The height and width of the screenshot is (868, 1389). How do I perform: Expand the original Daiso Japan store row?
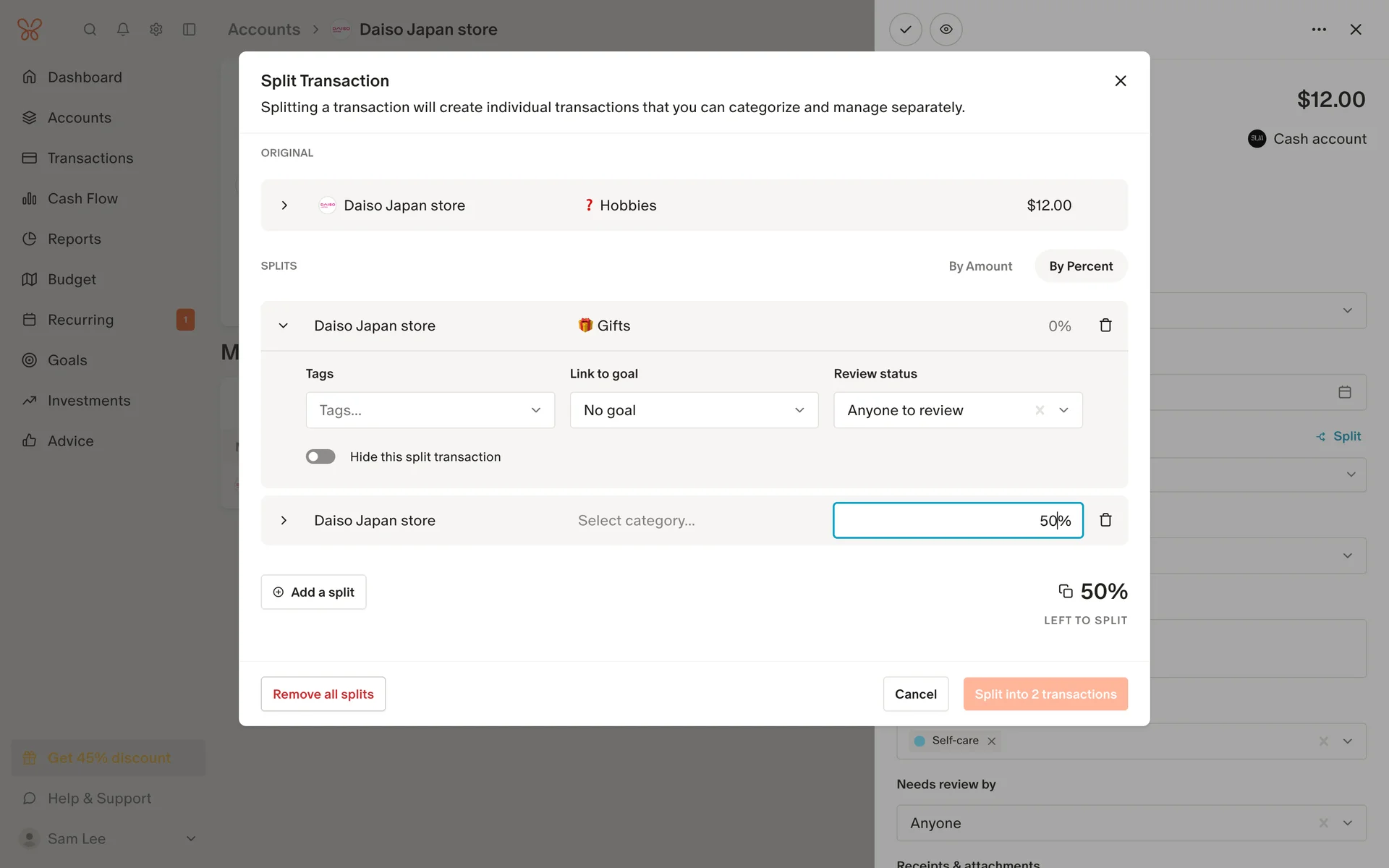point(284,205)
